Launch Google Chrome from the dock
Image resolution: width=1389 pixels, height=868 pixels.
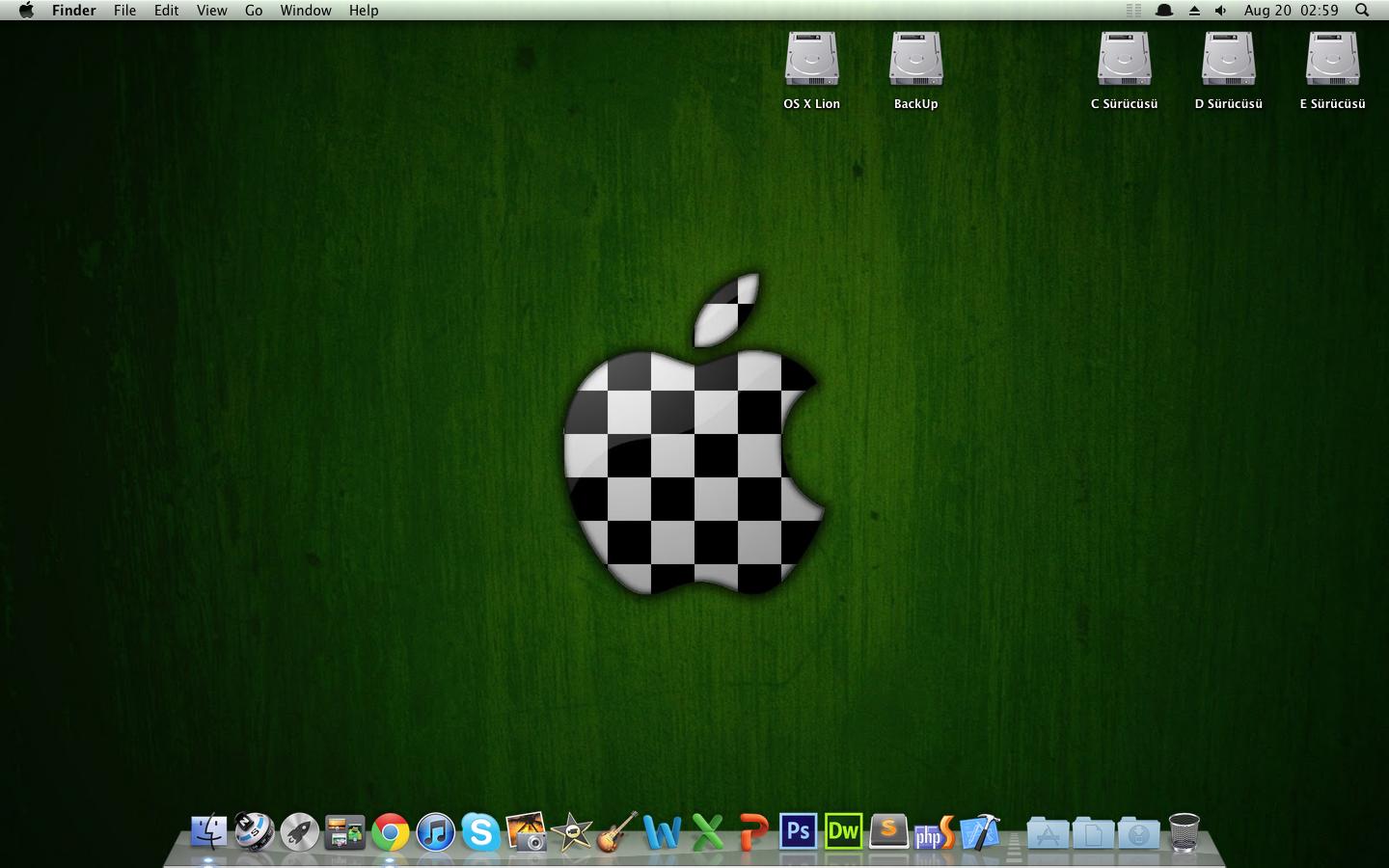391,831
